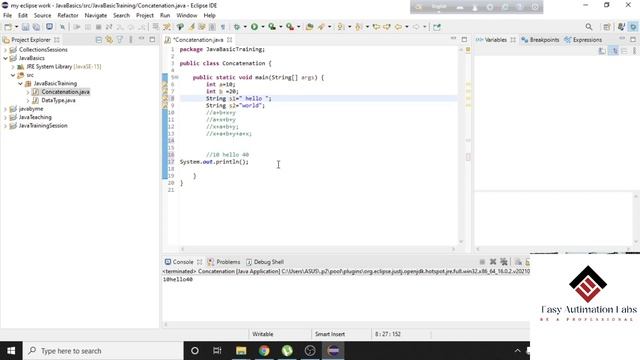This screenshot has width=640, height=360.
Task: Switch to the Debug Shell tab
Action: click(x=265, y=262)
